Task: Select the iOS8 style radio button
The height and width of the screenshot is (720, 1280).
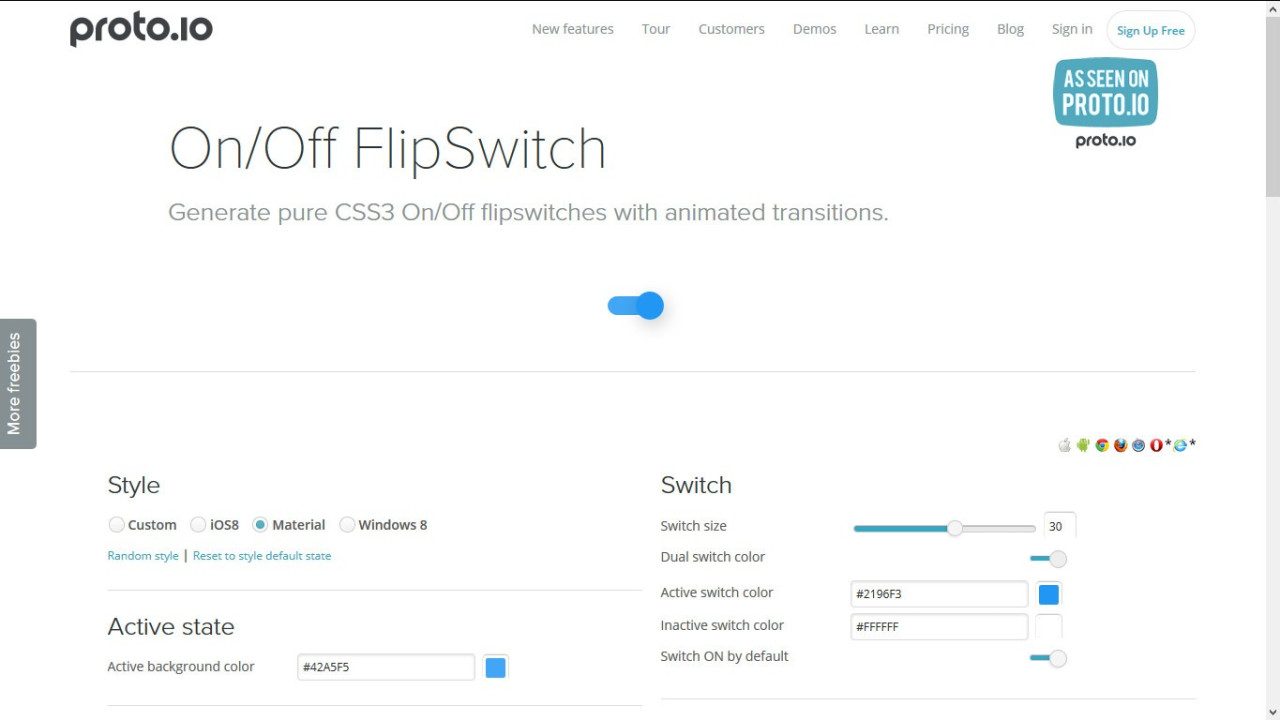Action: click(x=198, y=525)
